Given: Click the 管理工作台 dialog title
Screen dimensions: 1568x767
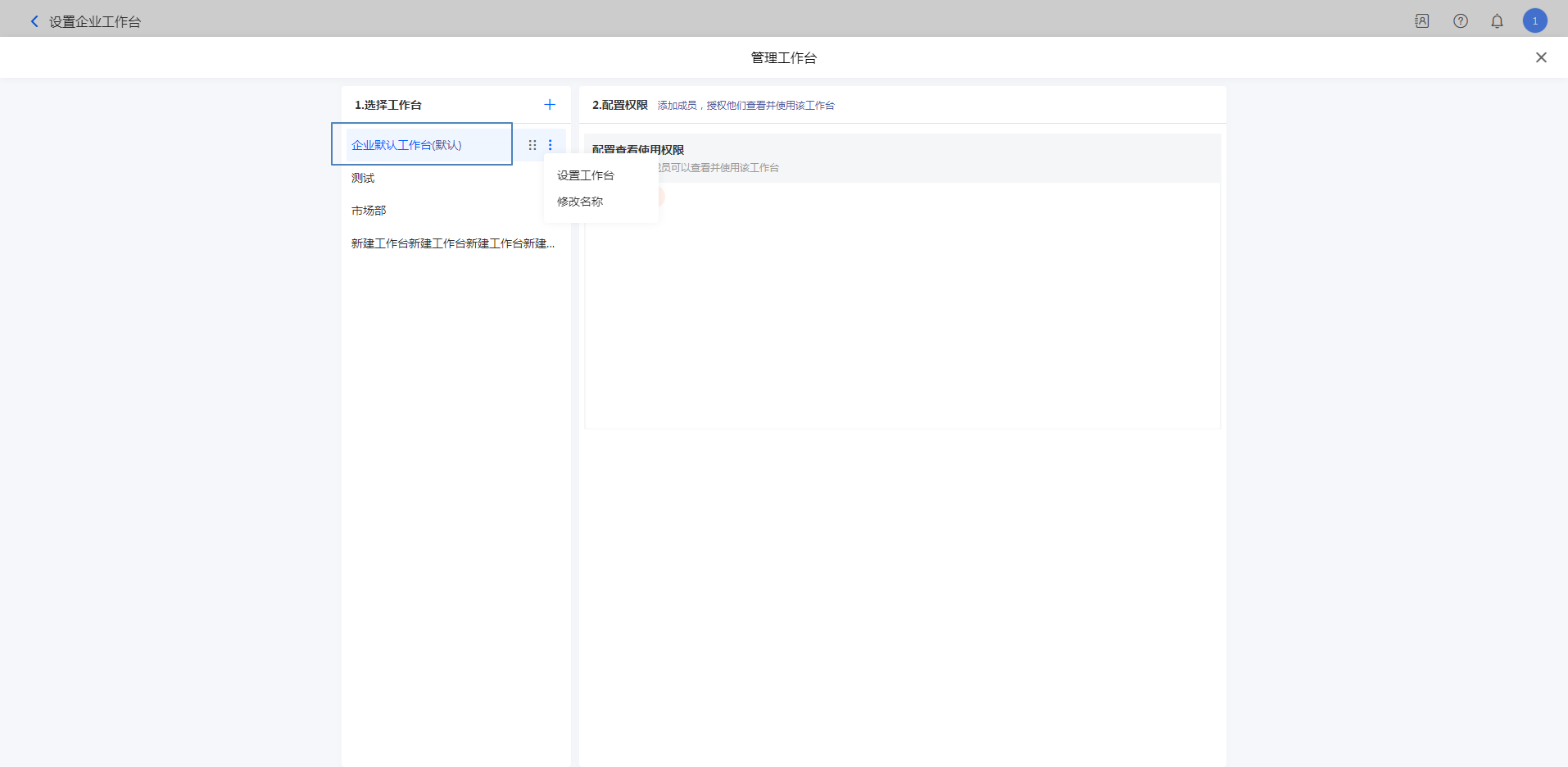Looking at the screenshot, I should pos(783,57).
